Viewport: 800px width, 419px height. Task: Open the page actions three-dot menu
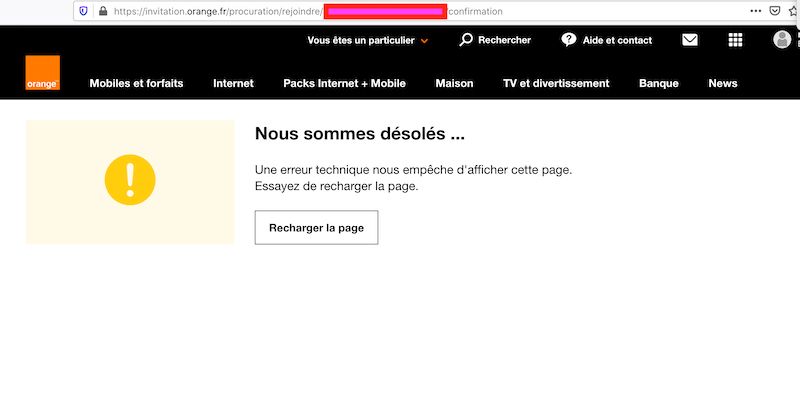756,11
